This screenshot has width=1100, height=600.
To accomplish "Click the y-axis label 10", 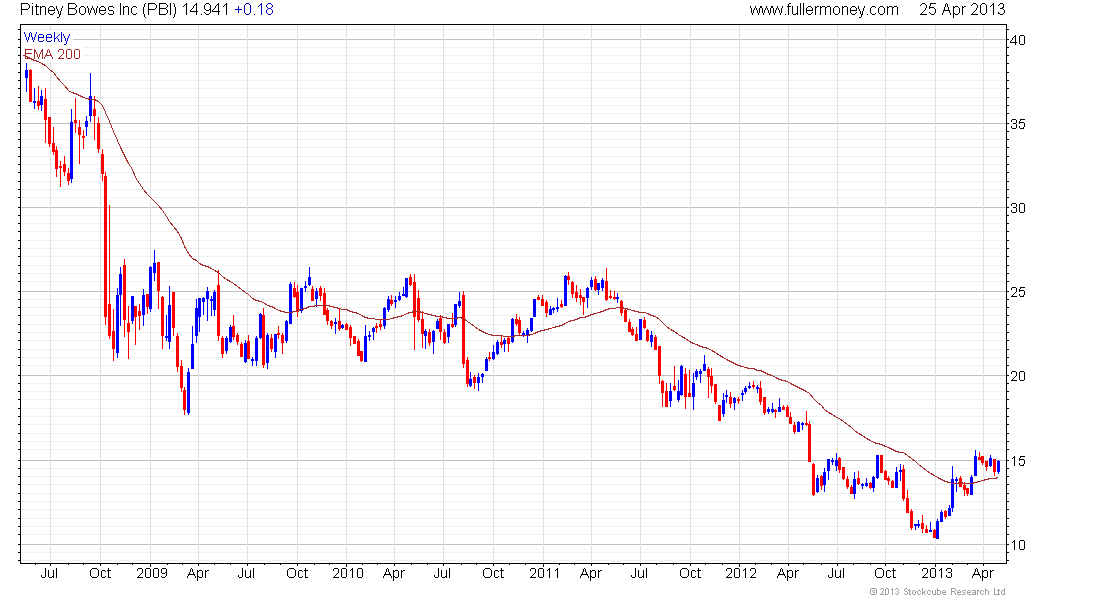I will point(1017,545).
